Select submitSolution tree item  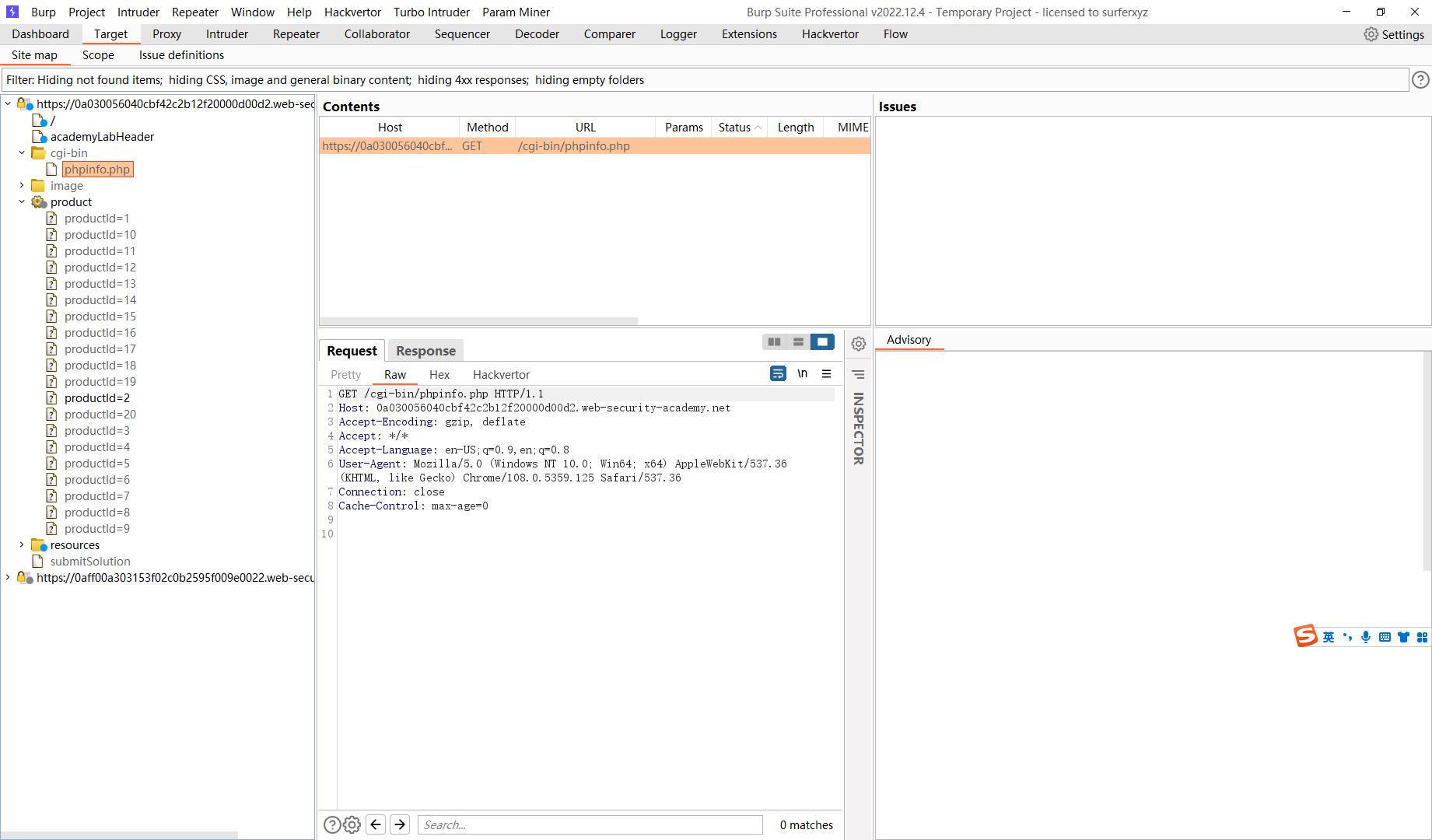click(90, 561)
